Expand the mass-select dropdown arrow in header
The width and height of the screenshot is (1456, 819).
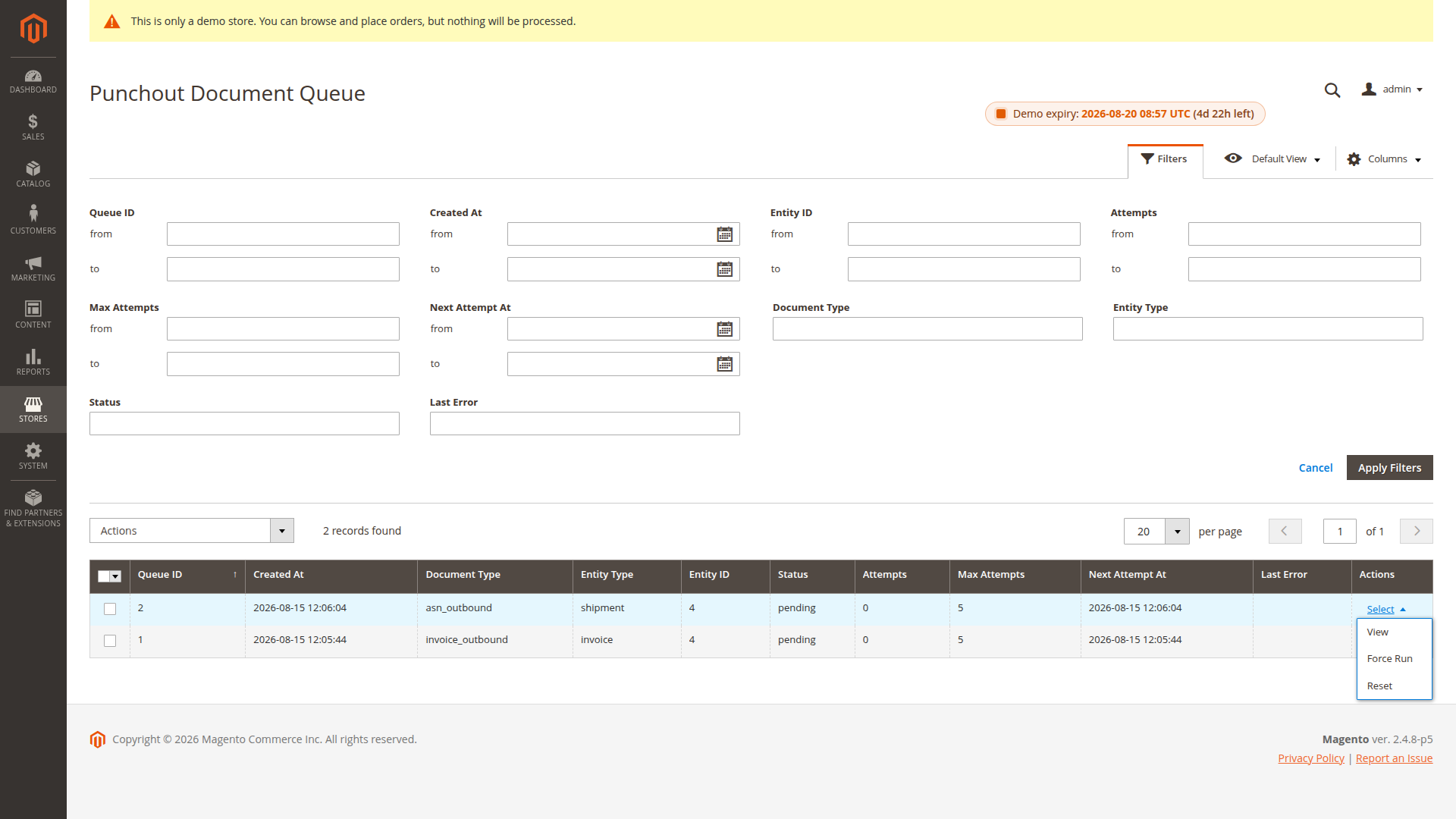click(x=116, y=576)
